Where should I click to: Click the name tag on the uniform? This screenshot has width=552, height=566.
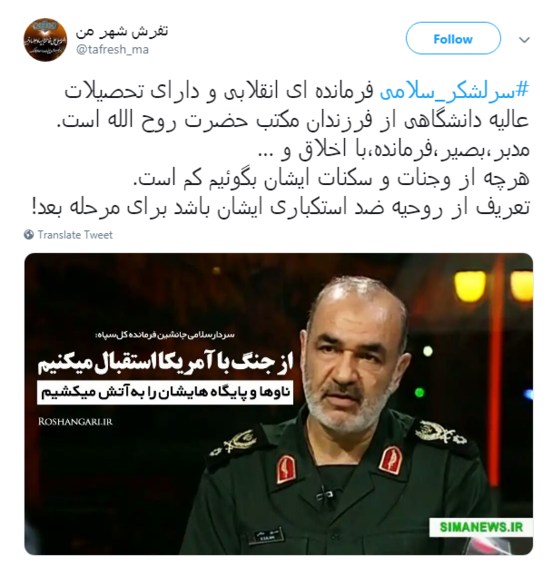[265, 535]
